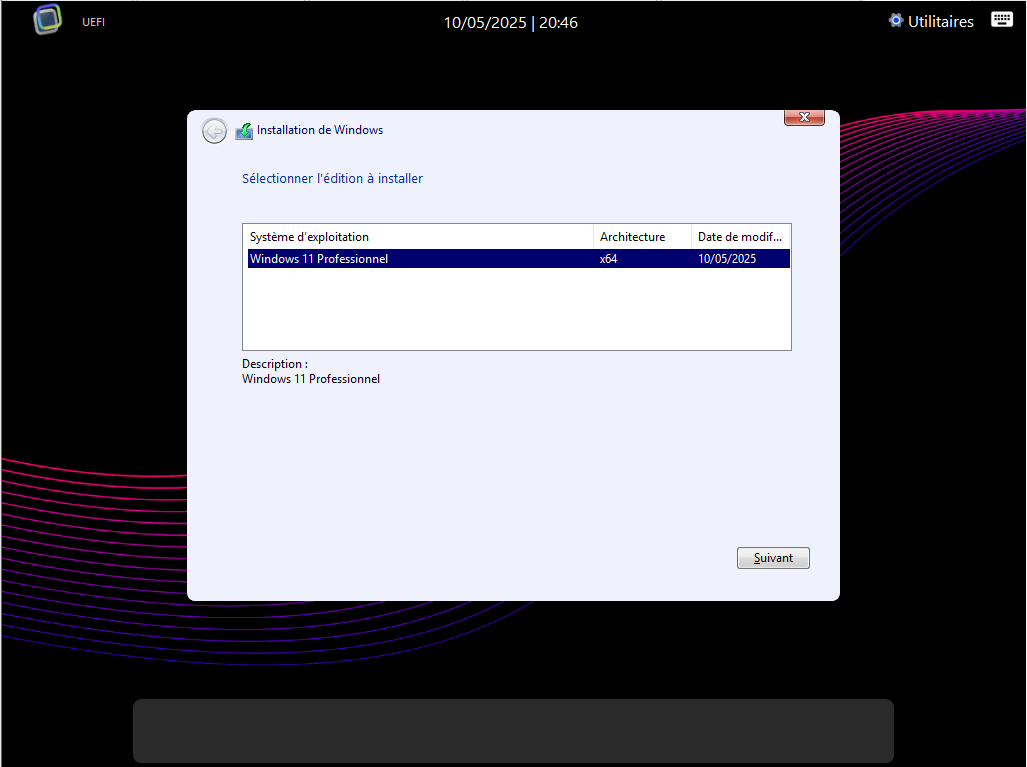Viewport: 1027px width, 767px height.
Task: Click the date and time 10/05/2025 | 20:46
Action: [x=511, y=23]
